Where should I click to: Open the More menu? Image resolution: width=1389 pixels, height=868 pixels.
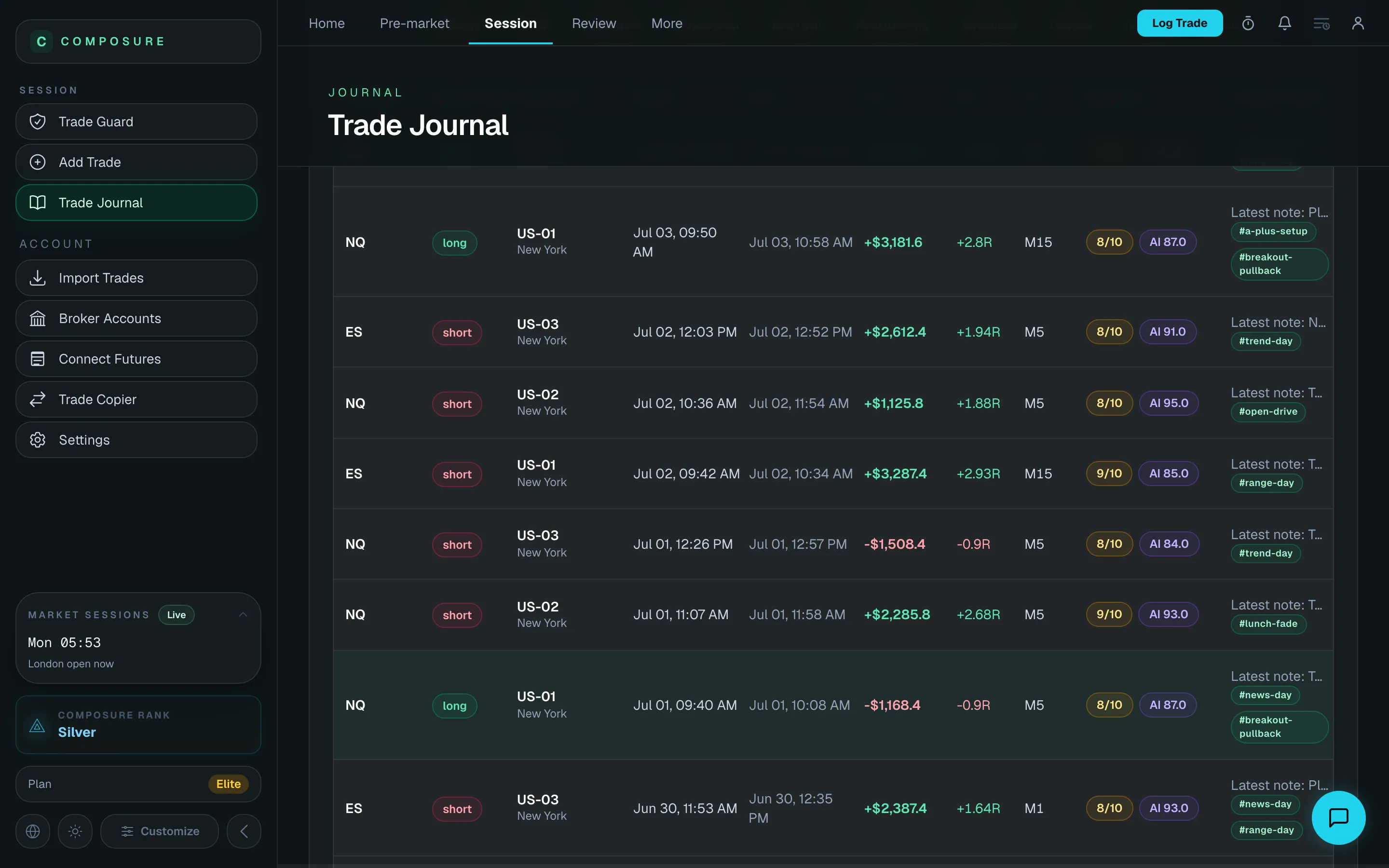click(x=667, y=24)
